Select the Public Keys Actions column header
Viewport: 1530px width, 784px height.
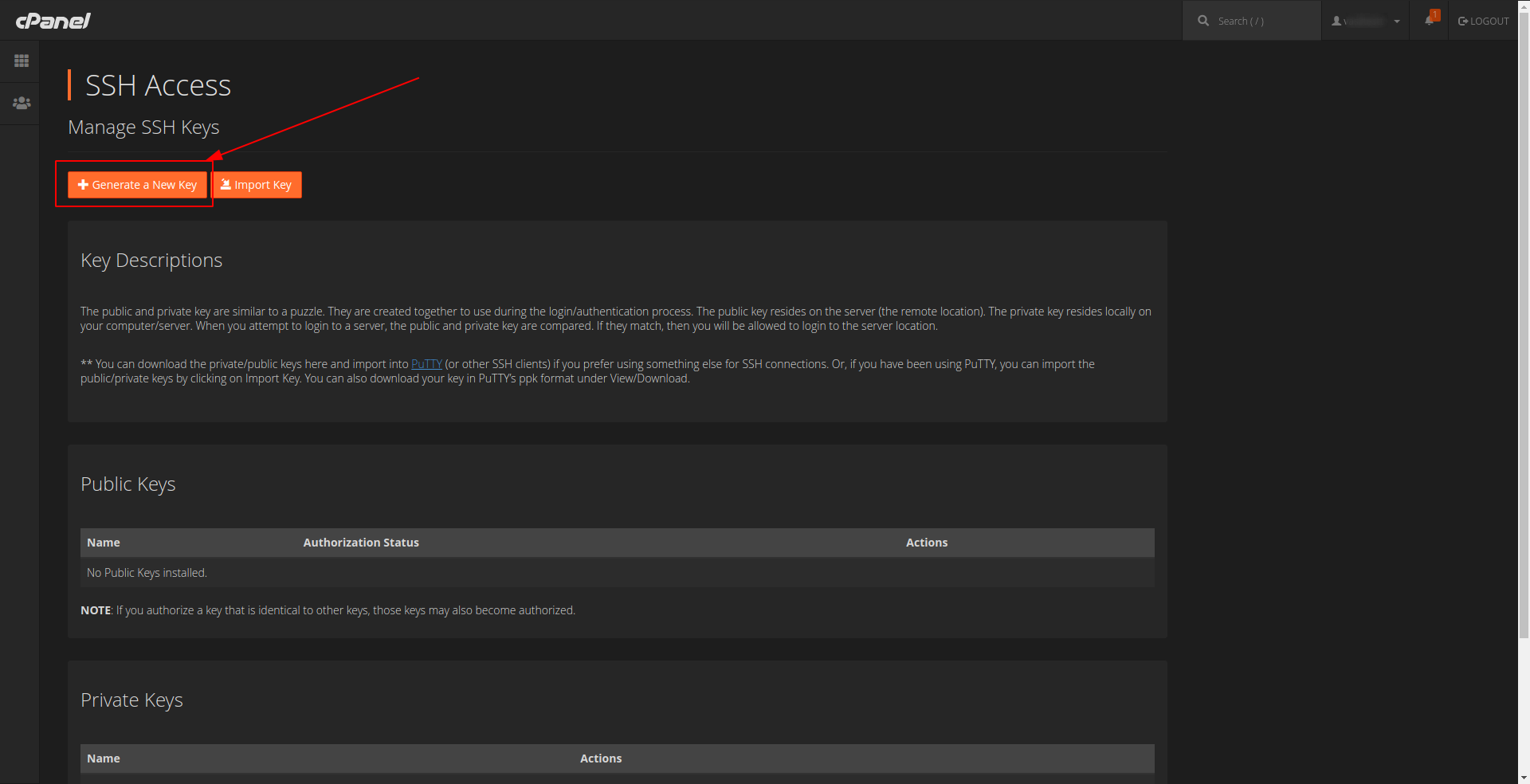926,543
